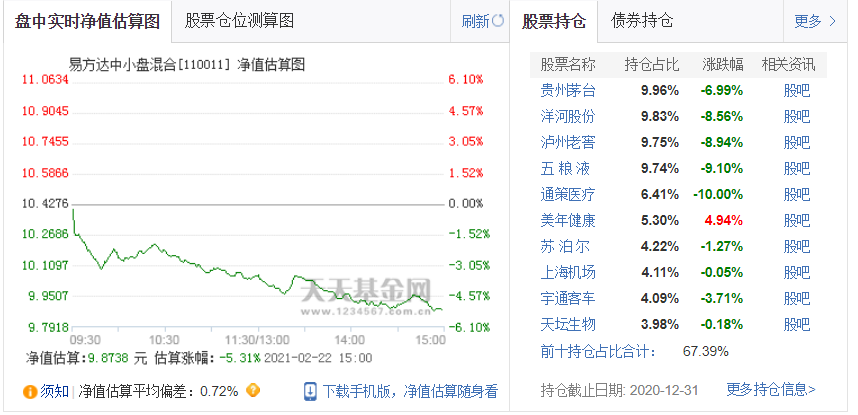
Task: Click the 11.0634 top axis label
Action: click(x=45, y=80)
